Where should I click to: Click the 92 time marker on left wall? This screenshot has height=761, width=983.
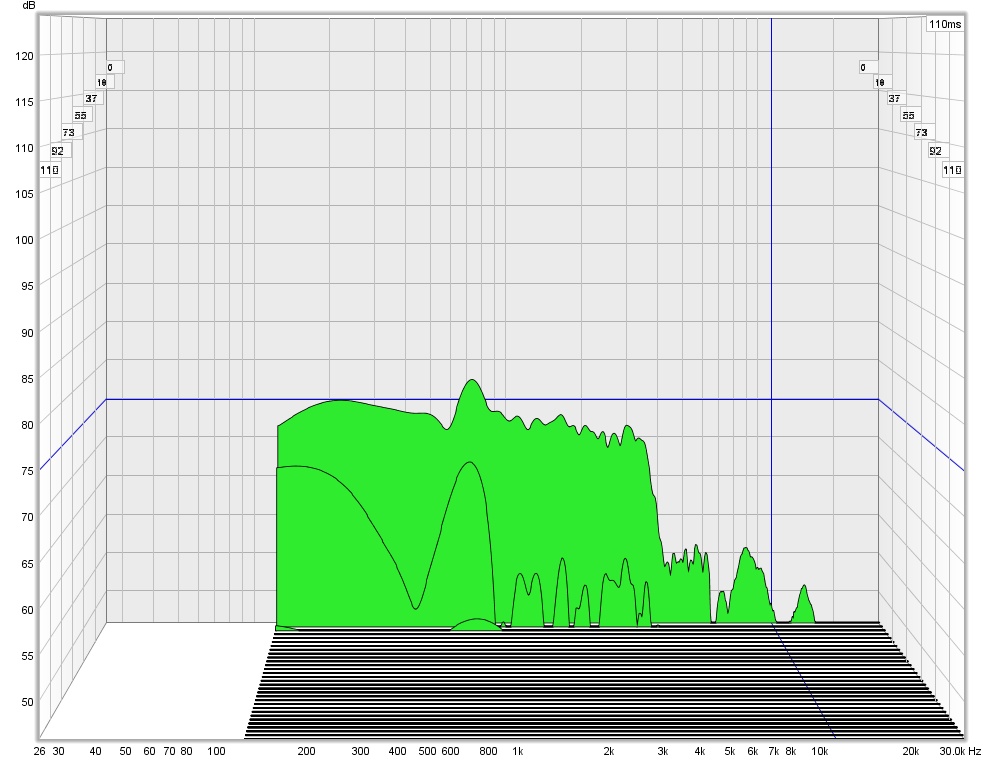pyautogui.click(x=58, y=150)
